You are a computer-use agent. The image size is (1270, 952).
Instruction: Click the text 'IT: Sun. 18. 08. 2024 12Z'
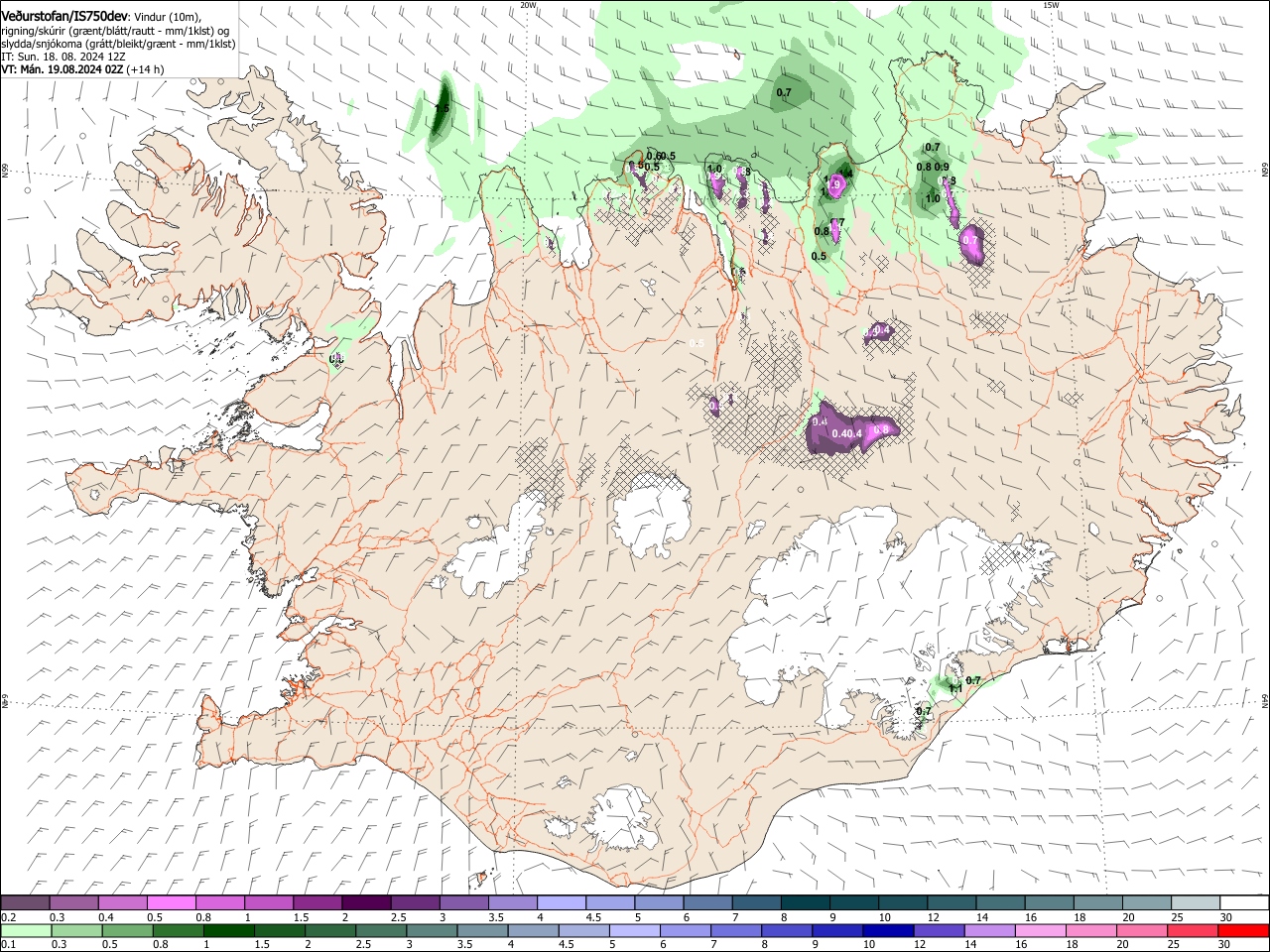point(63,57)
